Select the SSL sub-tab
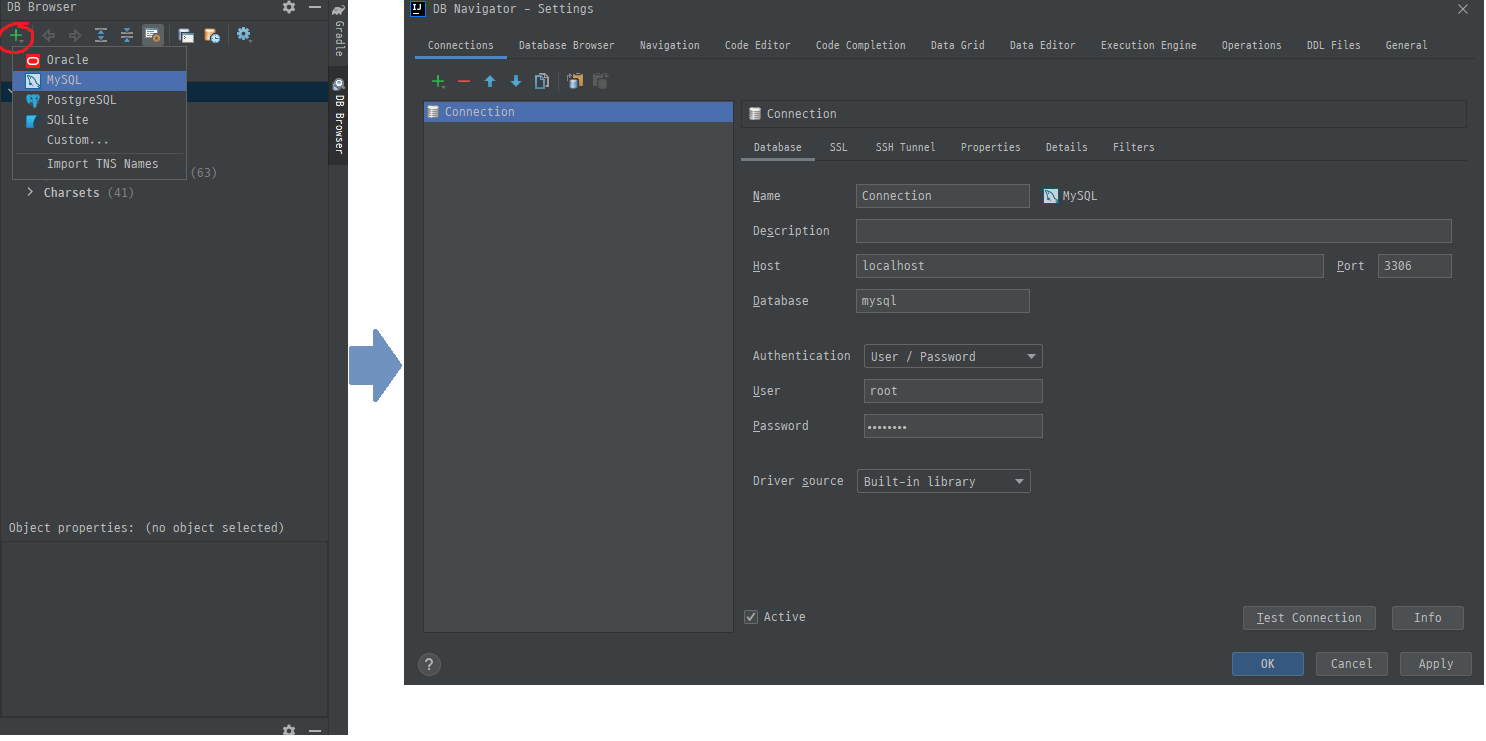 click(x=838, y=147)
